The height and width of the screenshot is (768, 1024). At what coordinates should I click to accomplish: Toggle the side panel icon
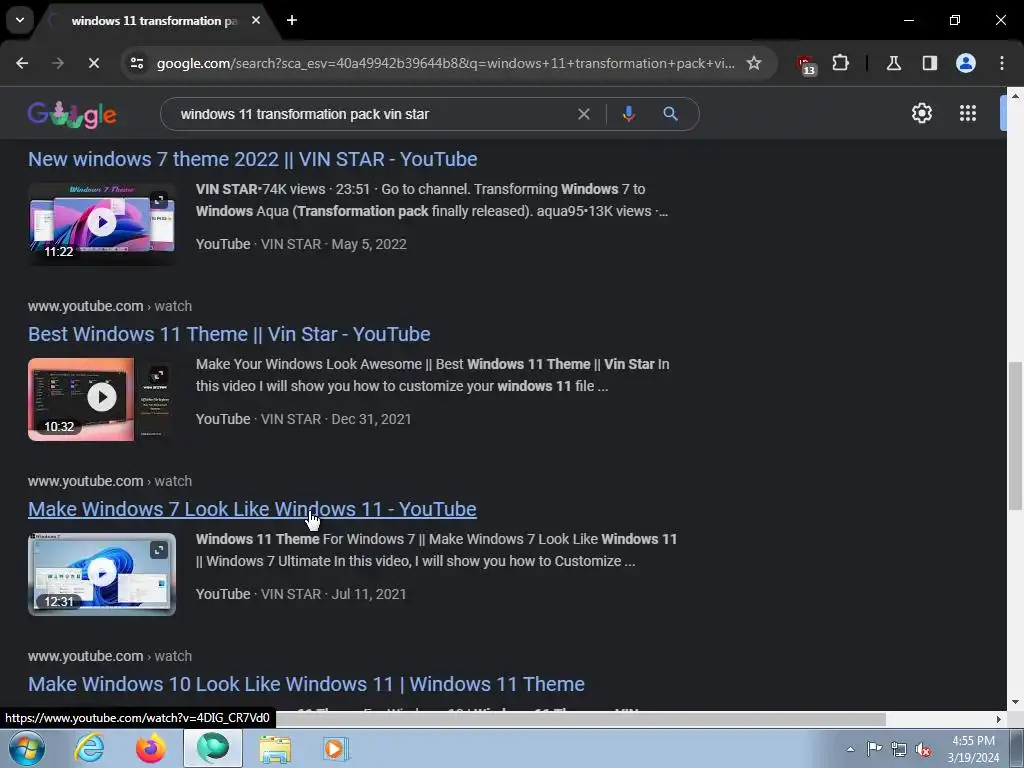[x=929, y=63]
